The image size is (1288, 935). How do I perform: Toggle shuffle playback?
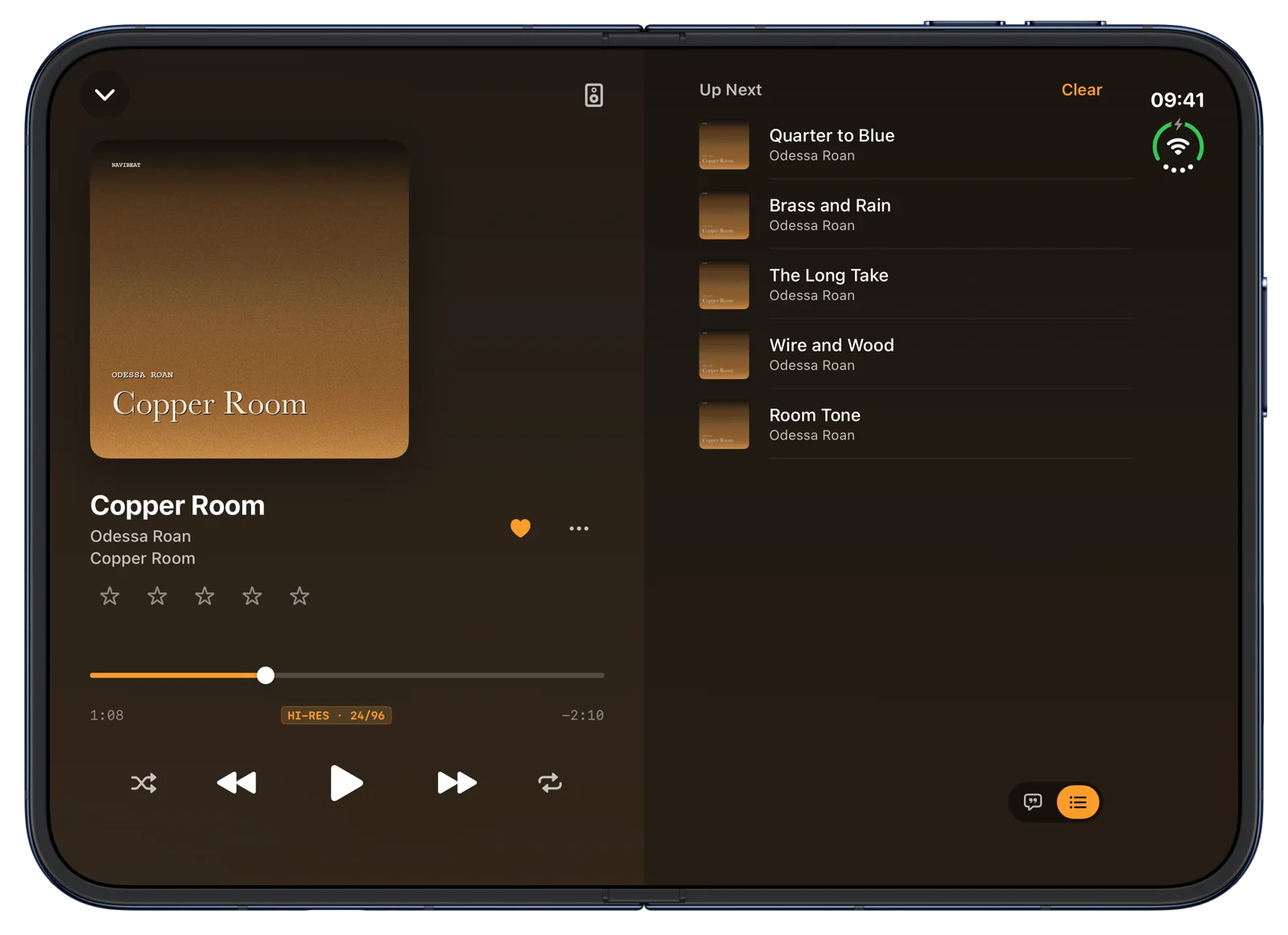click(x=144, y=783)
